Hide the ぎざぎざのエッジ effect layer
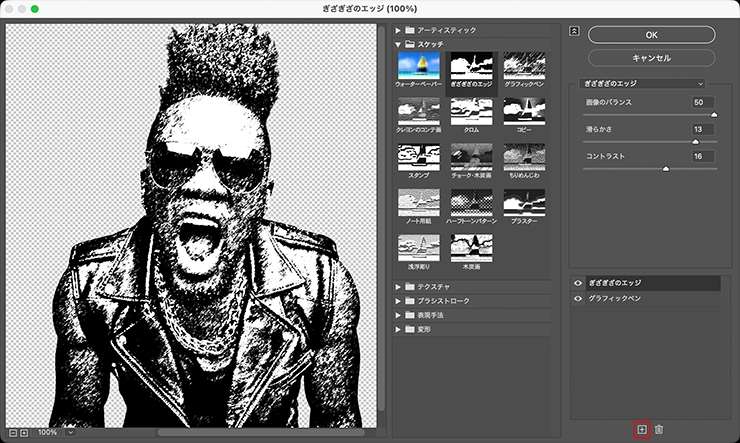The image size is (740, 443). [578, 283]
